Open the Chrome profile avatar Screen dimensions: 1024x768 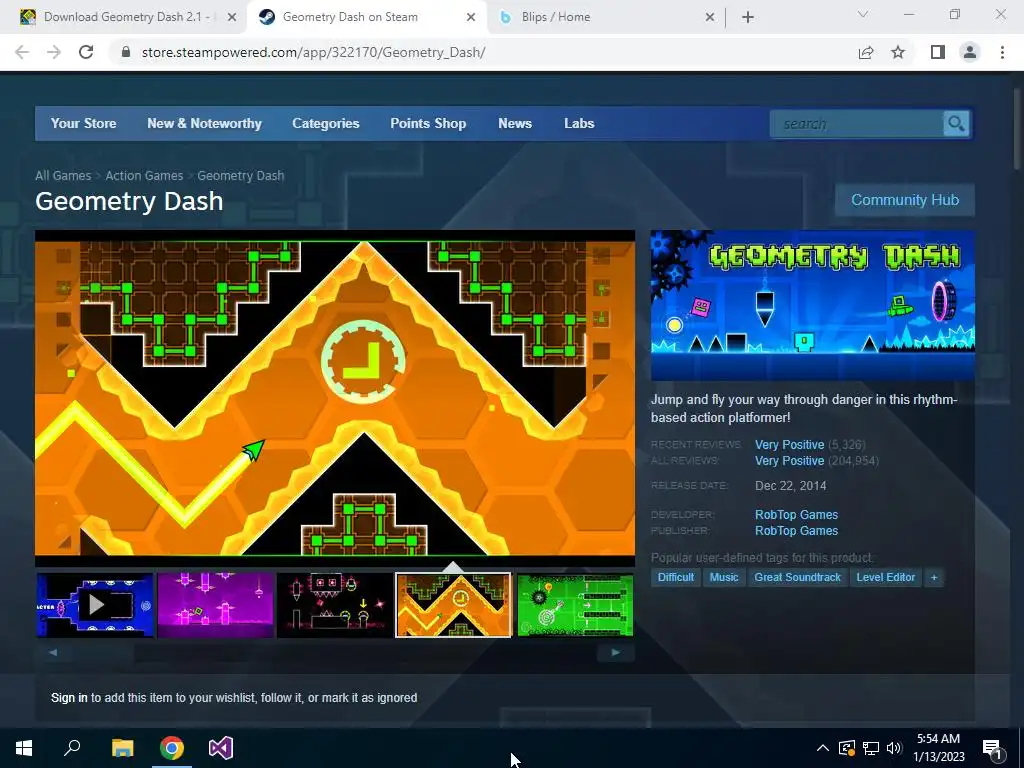[970, 52]
